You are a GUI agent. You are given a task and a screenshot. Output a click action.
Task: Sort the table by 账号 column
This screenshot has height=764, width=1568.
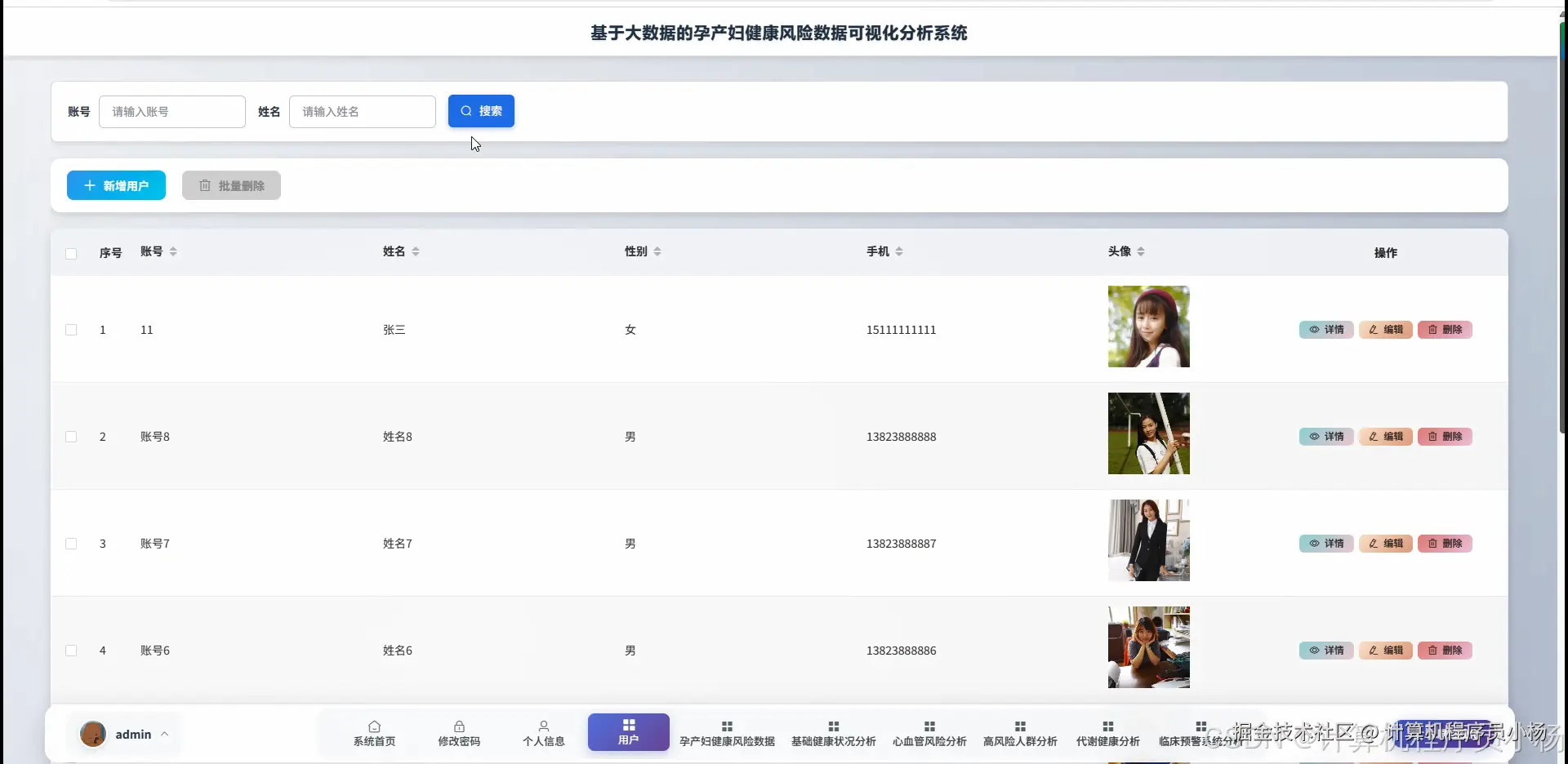(x=173, y=251)
